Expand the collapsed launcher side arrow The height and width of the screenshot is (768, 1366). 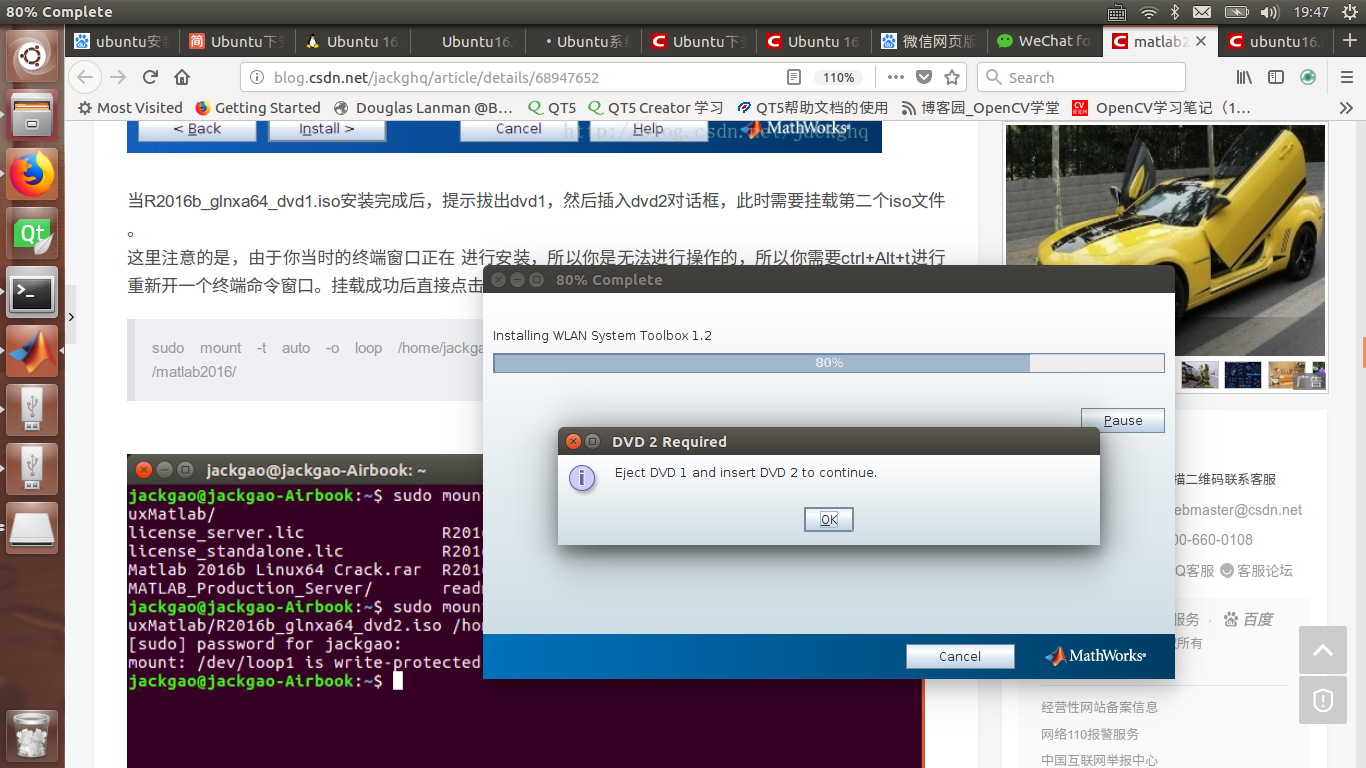click(x=71, y=317)
